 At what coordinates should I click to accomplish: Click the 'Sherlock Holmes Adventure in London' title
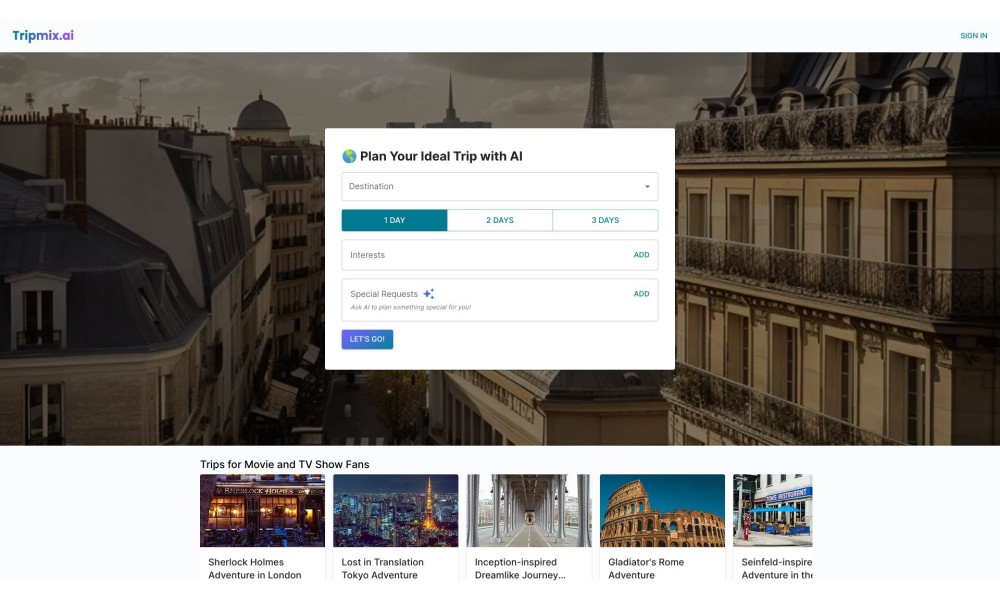pyautogui.click(x=254, y=568)
